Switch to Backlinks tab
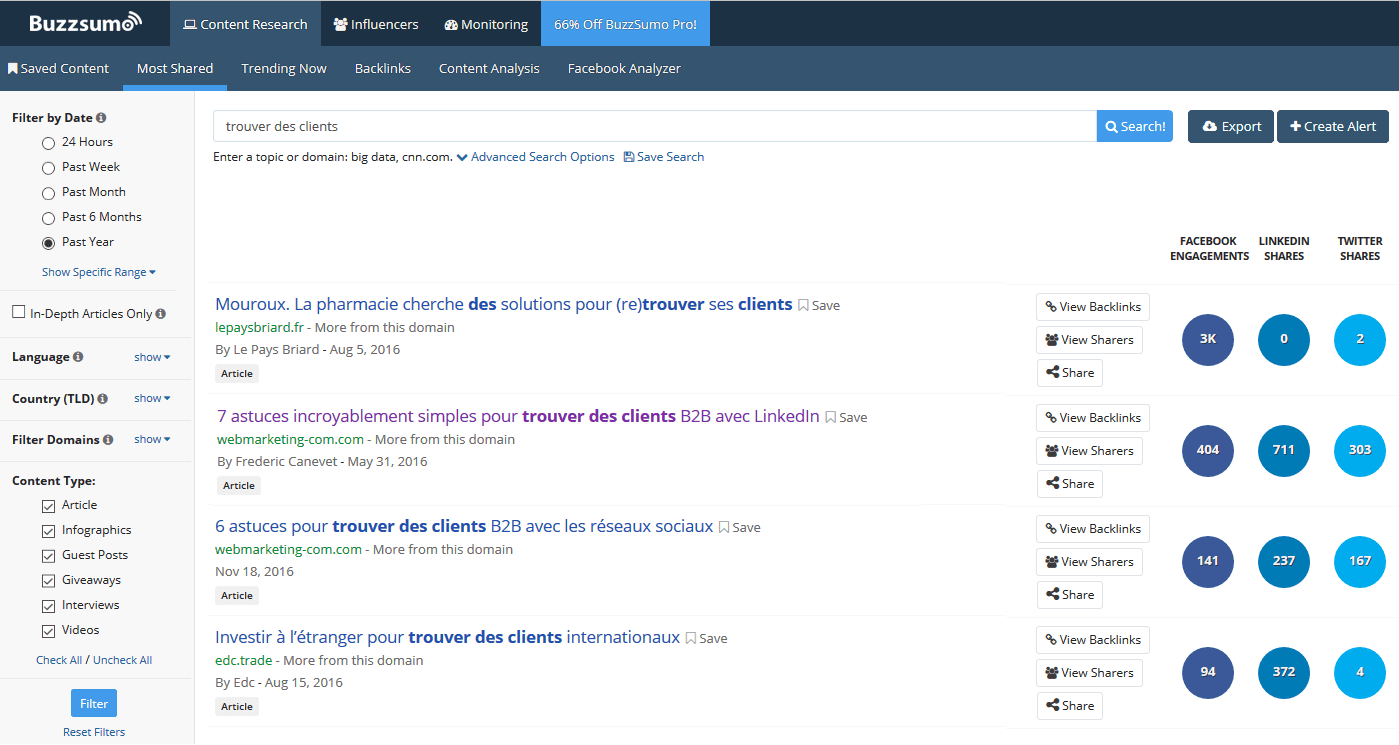This screenshot has height=745, width=1399. (x=383, y=69)
